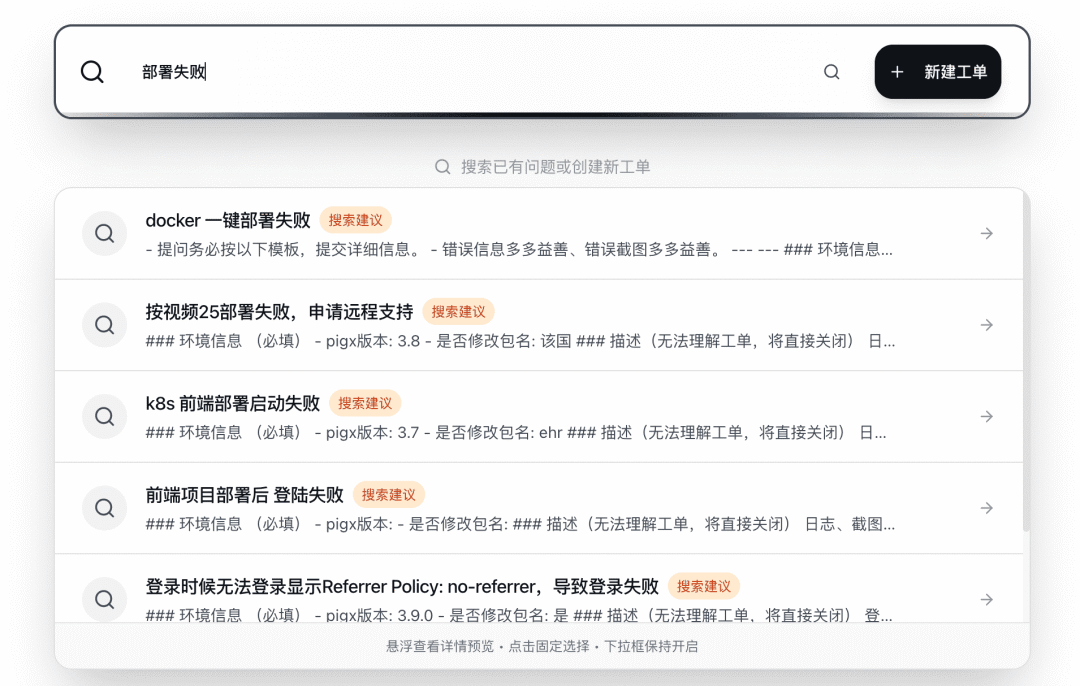Click the magnifier icon in the 搜索已有问题 hint
1080x686 pixels.
click(x=442, y=166)
